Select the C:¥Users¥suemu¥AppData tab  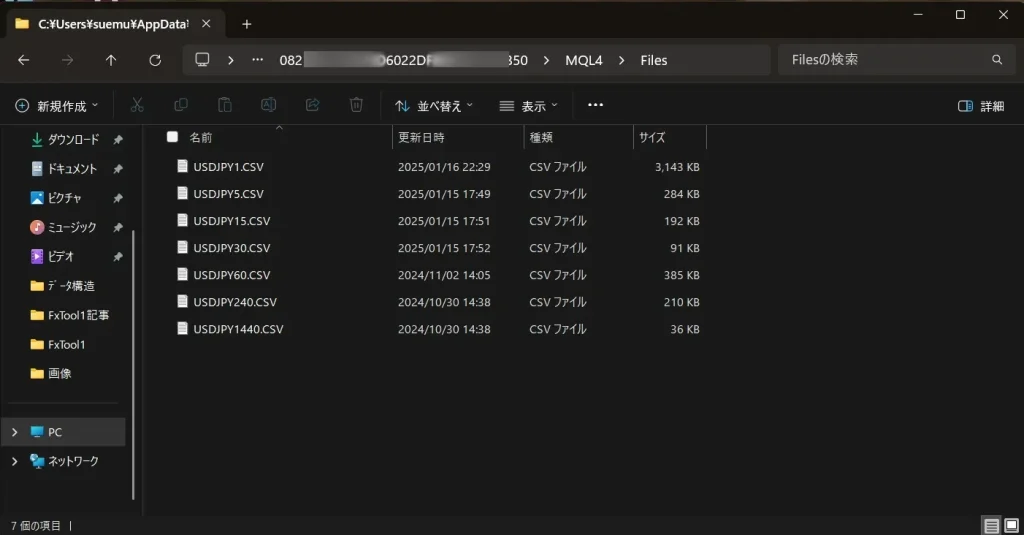coord(114,24)
